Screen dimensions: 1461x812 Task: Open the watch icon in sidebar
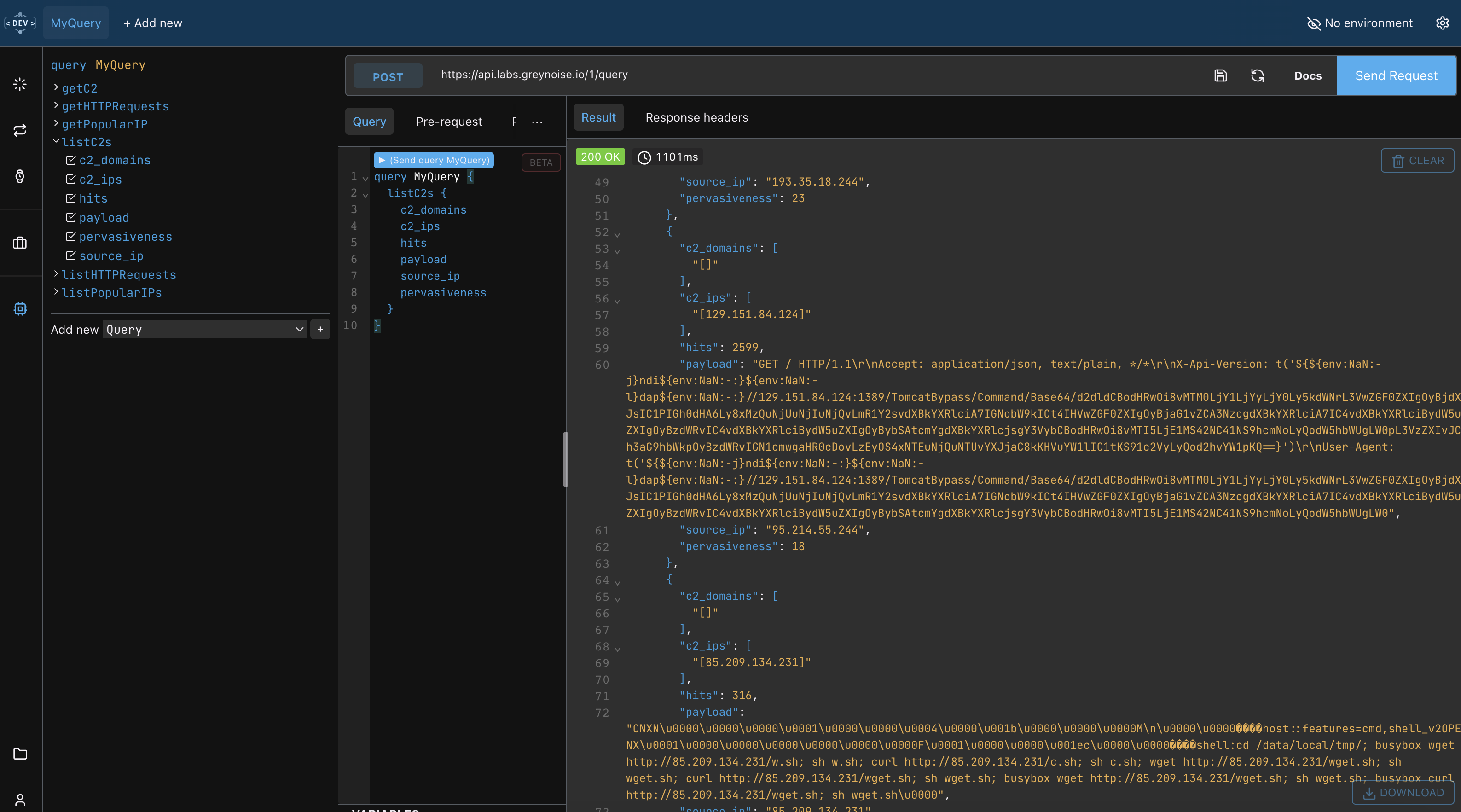(20, 176)
